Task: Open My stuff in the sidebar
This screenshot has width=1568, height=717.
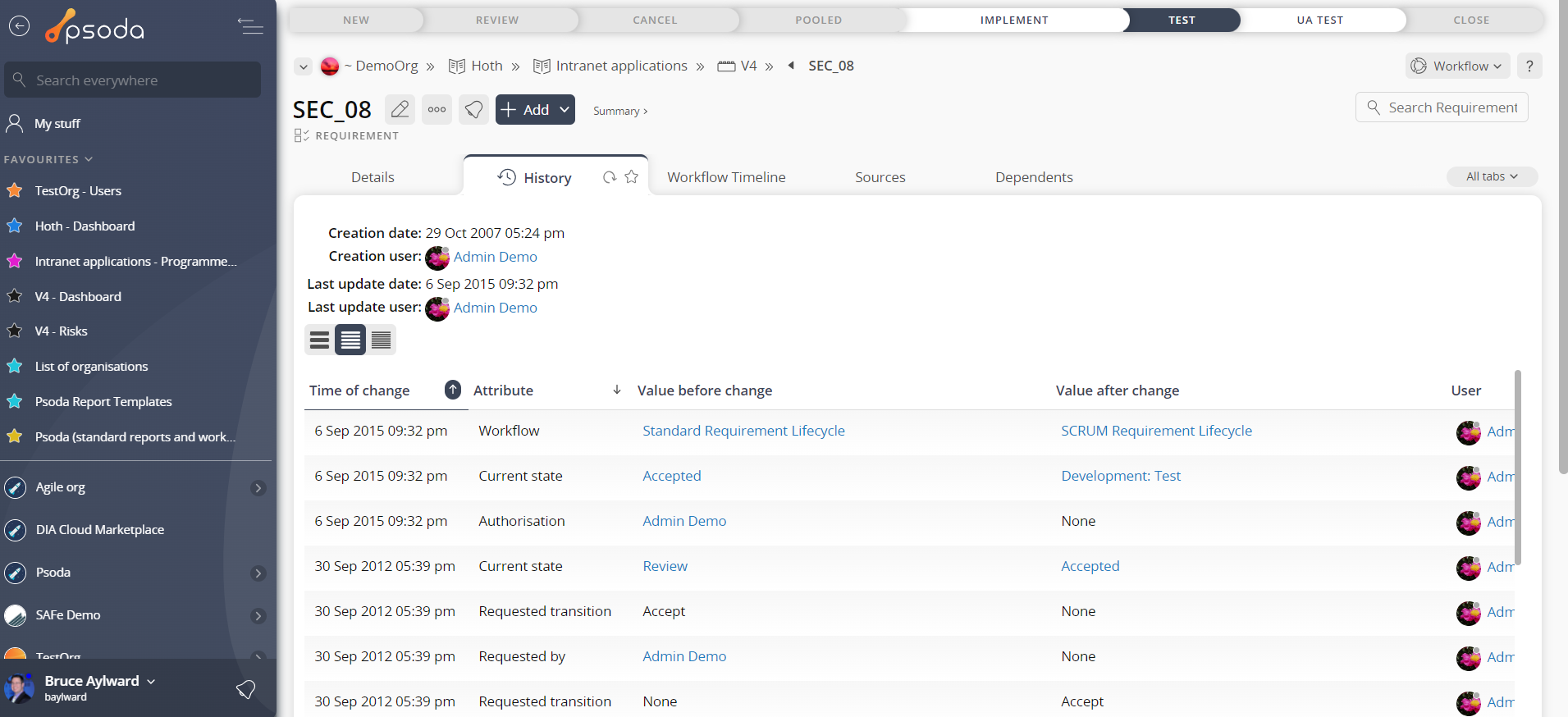Action: click(57, 124)
